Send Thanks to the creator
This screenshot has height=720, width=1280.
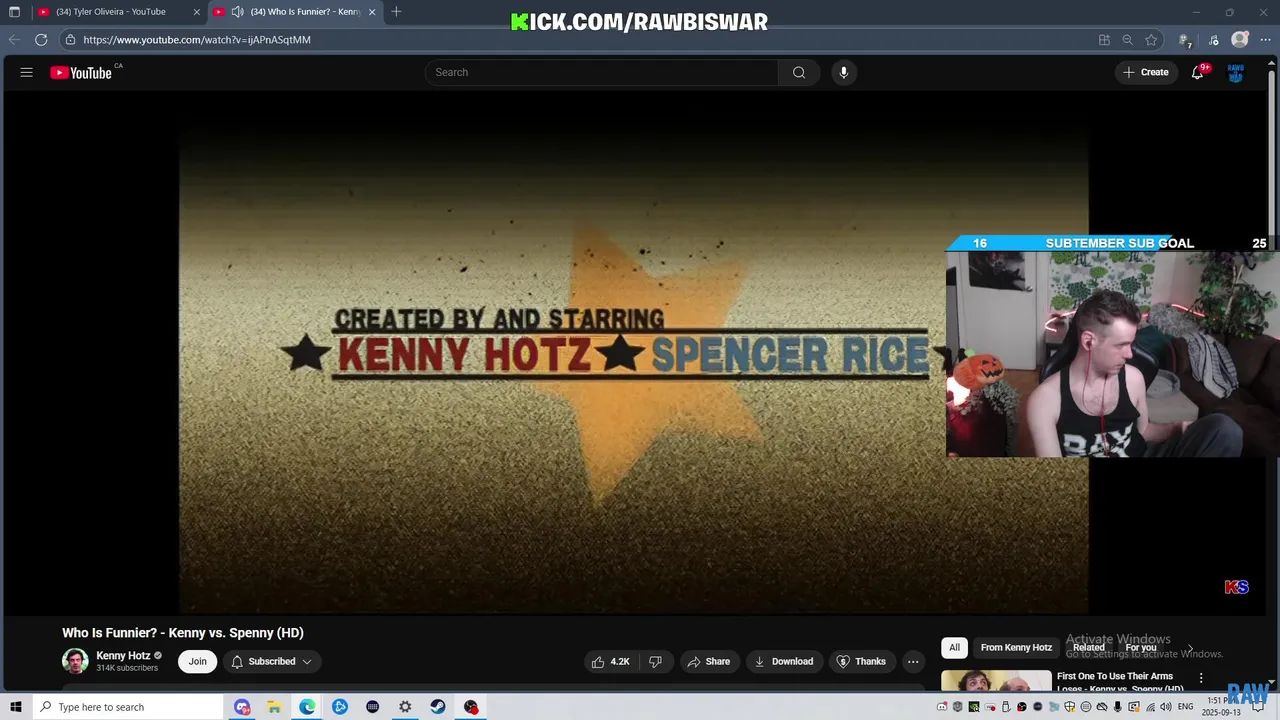861,661
